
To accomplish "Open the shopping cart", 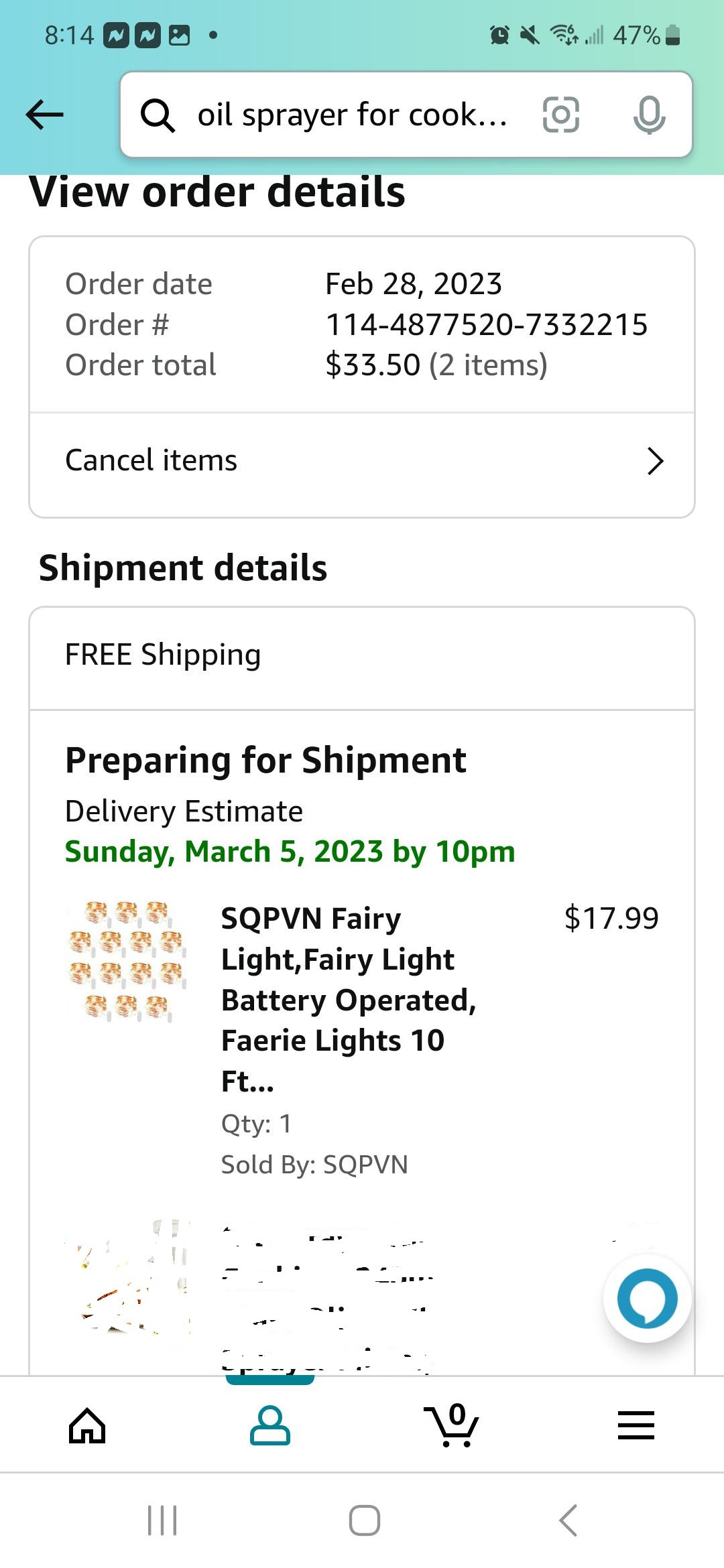I will click(452, 1424).
